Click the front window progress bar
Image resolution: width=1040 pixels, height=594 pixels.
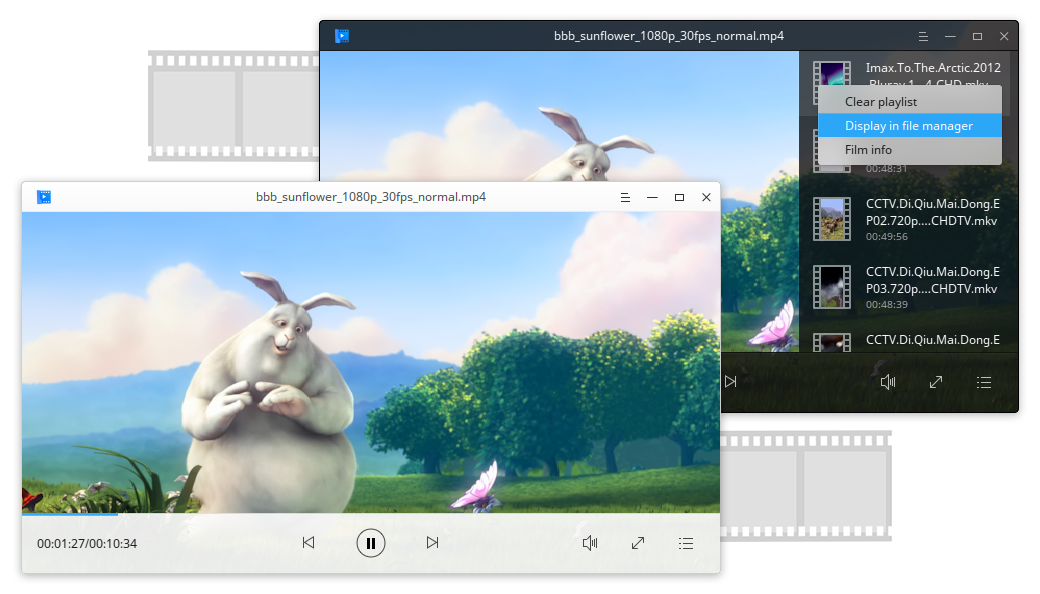[371, 514]
